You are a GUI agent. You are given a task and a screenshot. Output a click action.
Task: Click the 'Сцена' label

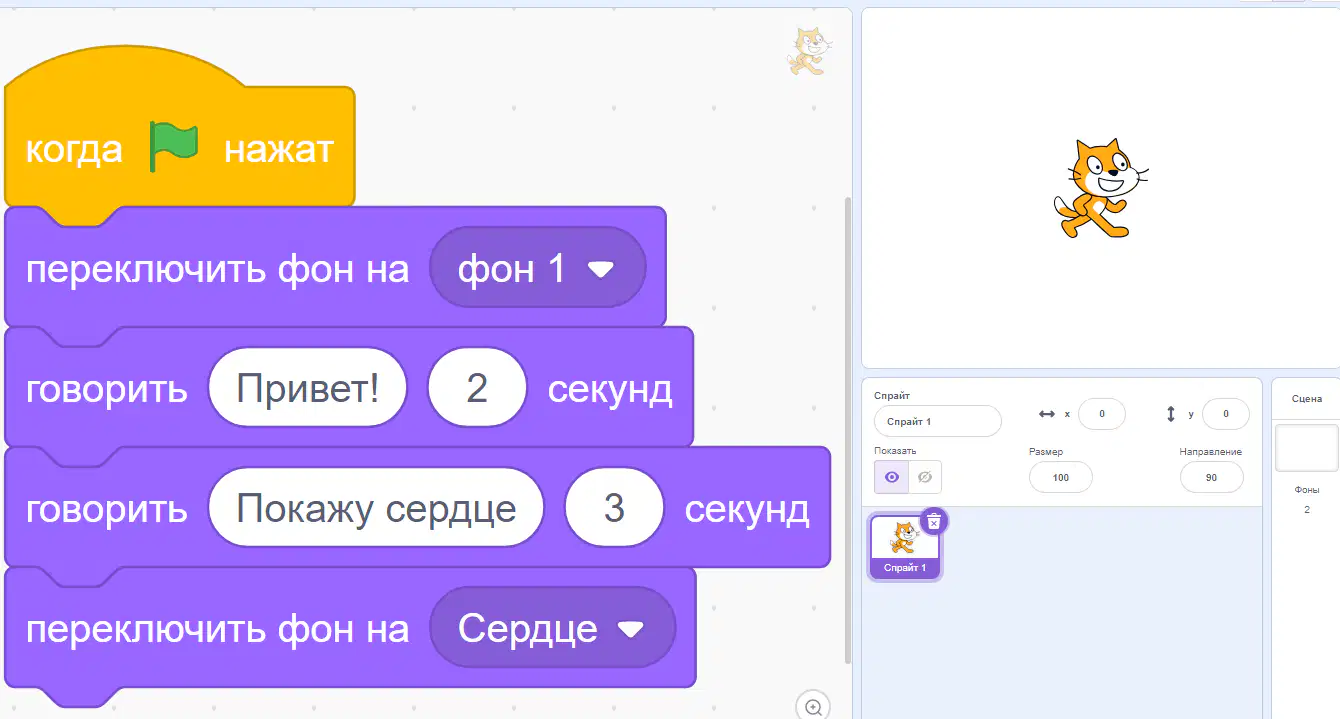1306,398
